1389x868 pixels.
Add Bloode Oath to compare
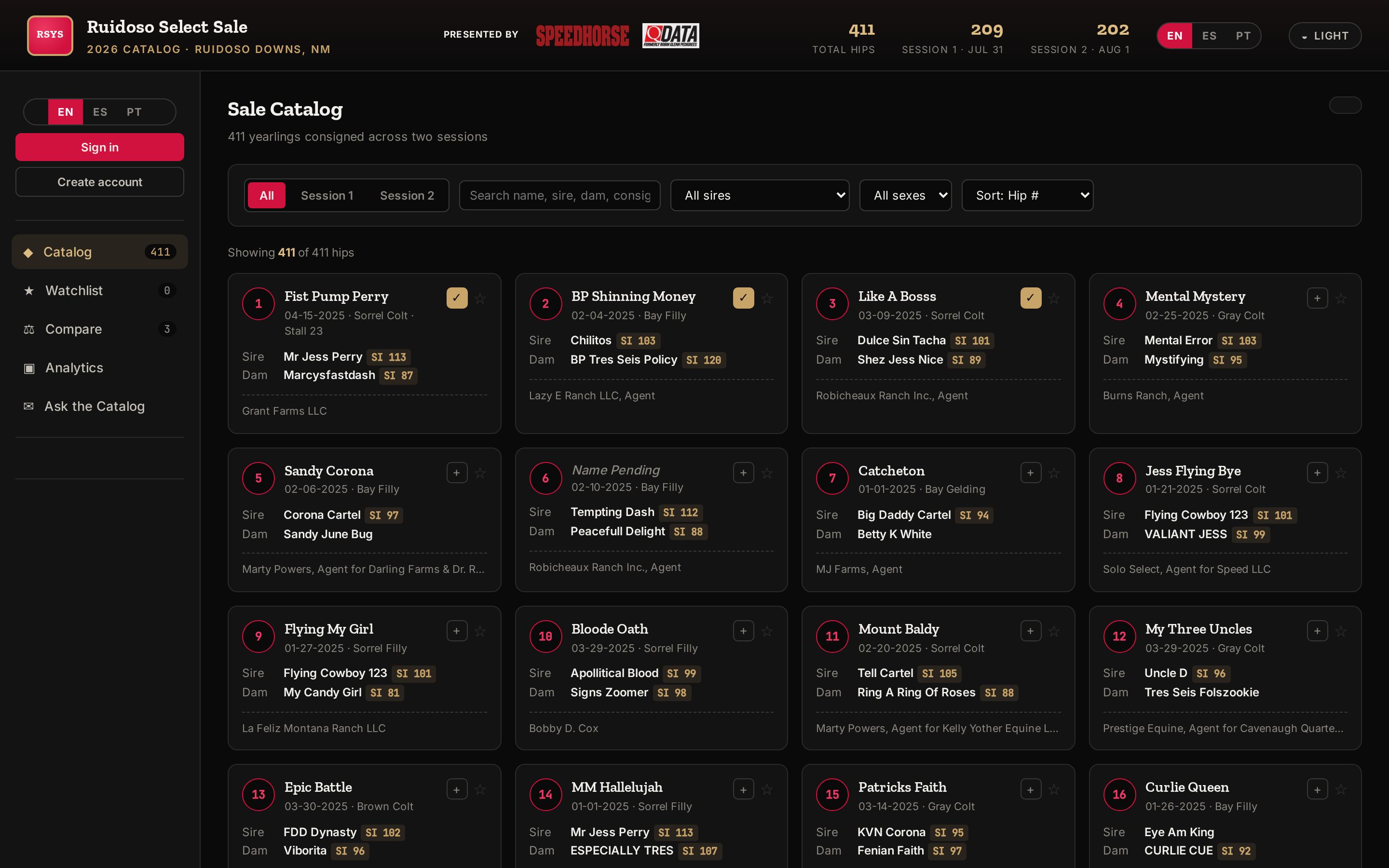point(743,632)
